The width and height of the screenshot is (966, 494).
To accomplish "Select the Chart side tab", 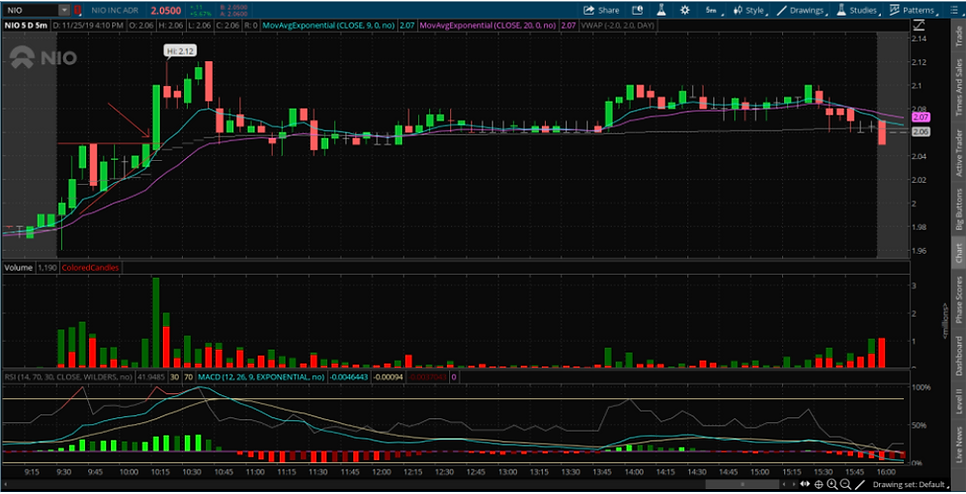I will click(958, 252).
